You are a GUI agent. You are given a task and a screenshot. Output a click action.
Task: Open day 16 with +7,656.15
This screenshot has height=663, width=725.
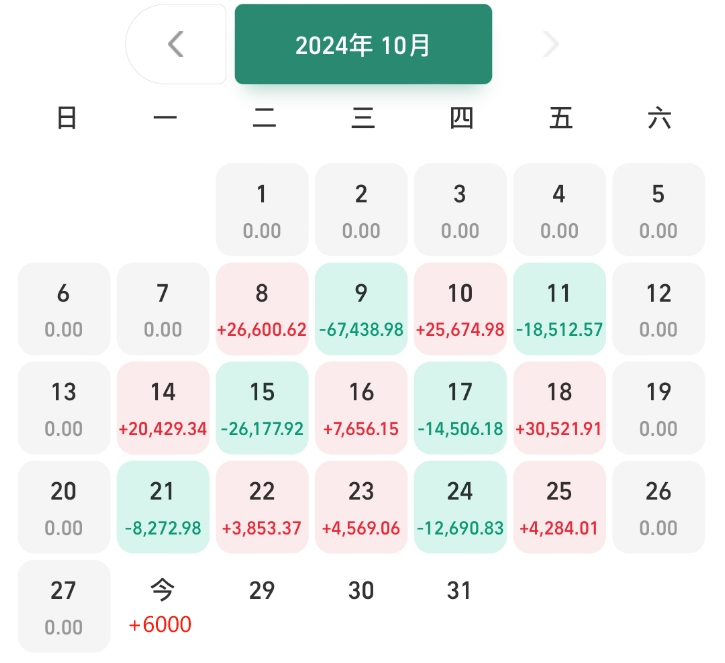click(361, 408)
